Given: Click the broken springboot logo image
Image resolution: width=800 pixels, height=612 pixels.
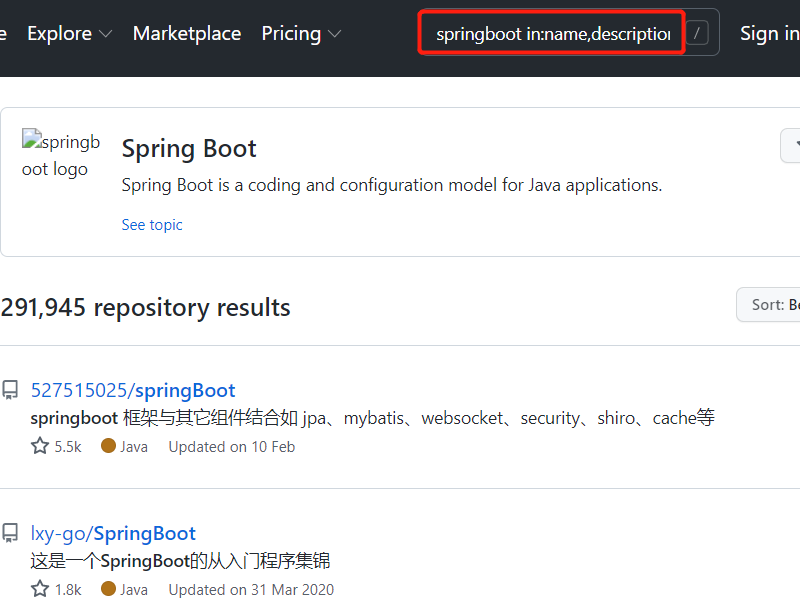Looking at the screenshot, I should pos(61,154).
